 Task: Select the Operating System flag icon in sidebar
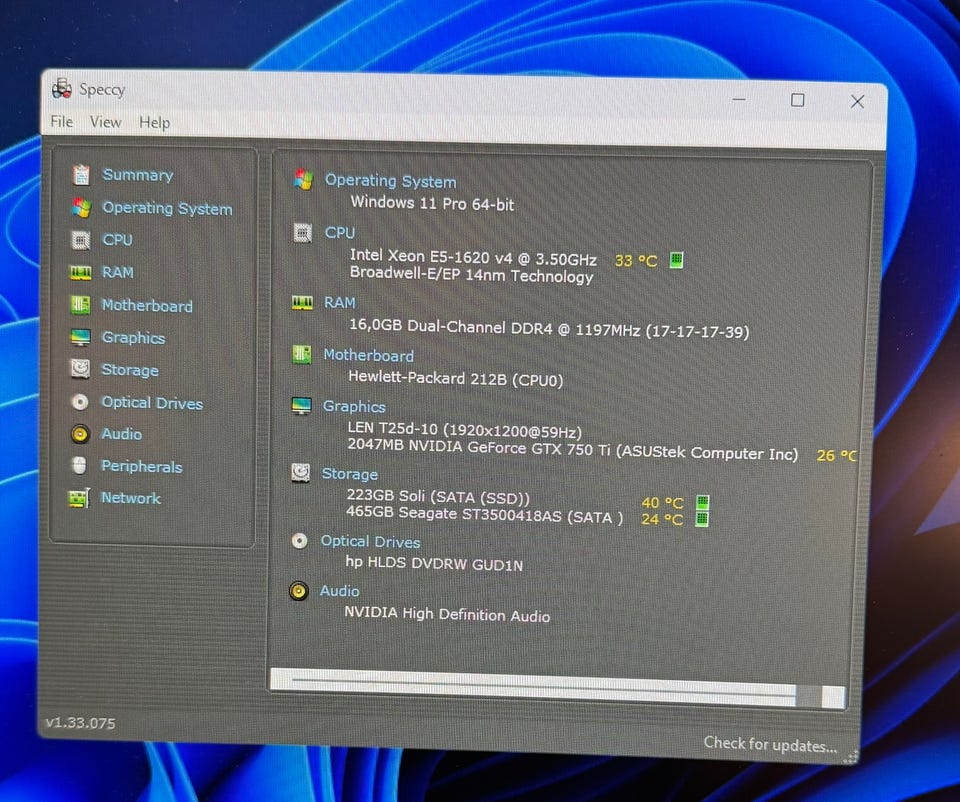pos(81,208)
